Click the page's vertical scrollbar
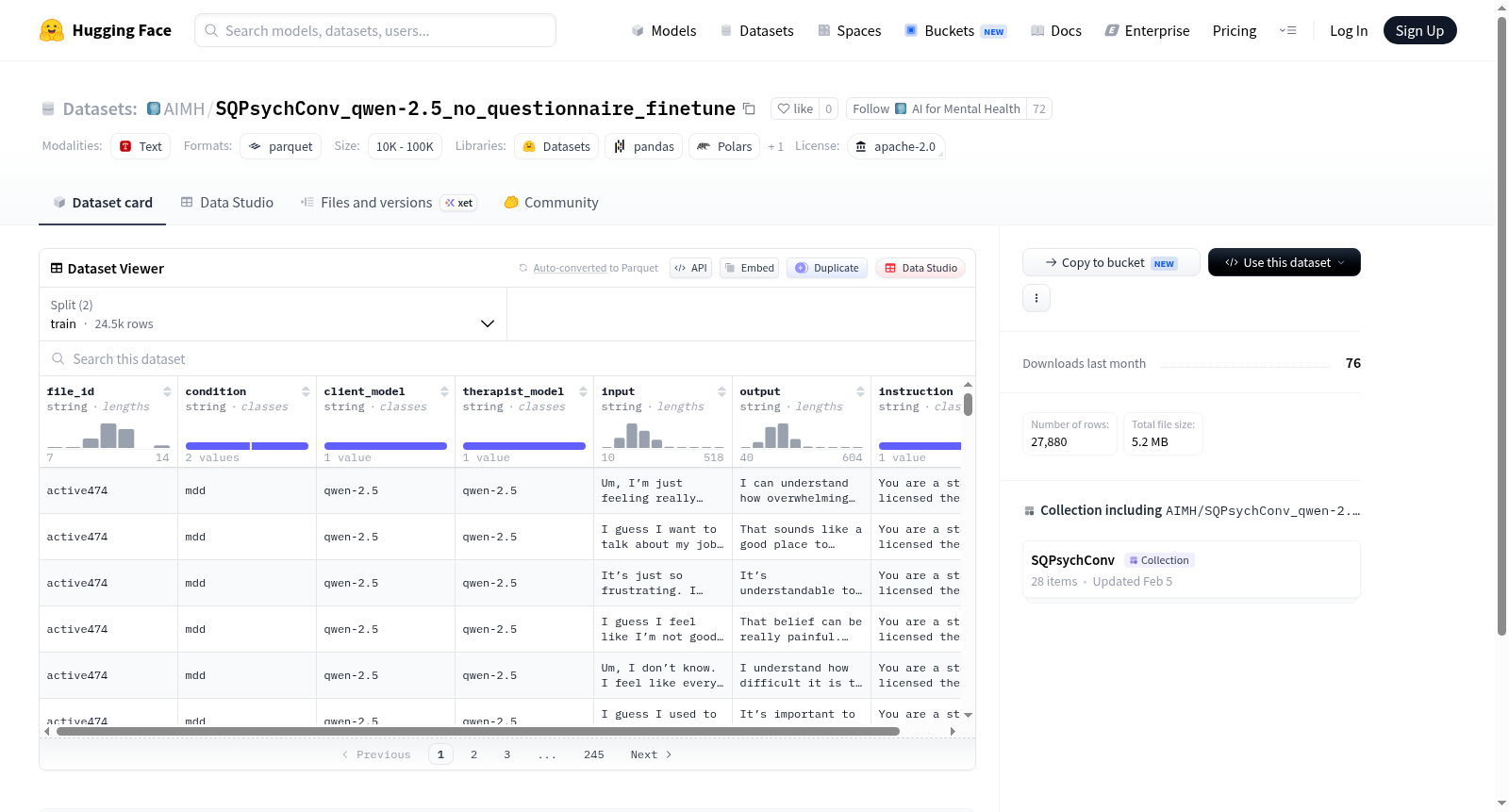Screen dimensions: 1509x812 [1502, 325]
